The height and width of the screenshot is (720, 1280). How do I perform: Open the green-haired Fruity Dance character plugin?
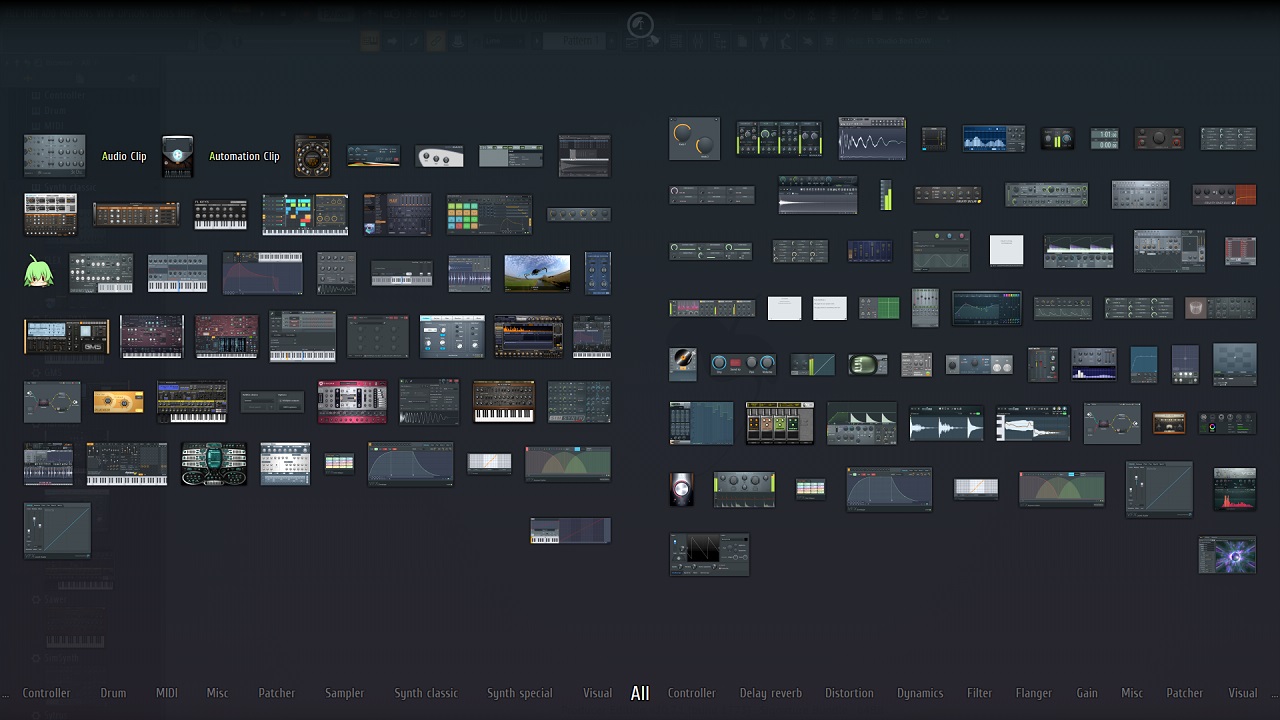(38, 272)
